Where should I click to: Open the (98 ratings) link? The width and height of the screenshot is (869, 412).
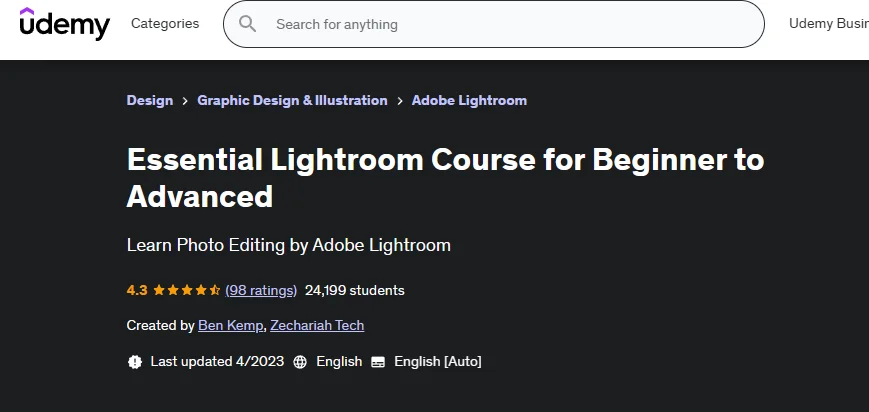click(261, 291)
